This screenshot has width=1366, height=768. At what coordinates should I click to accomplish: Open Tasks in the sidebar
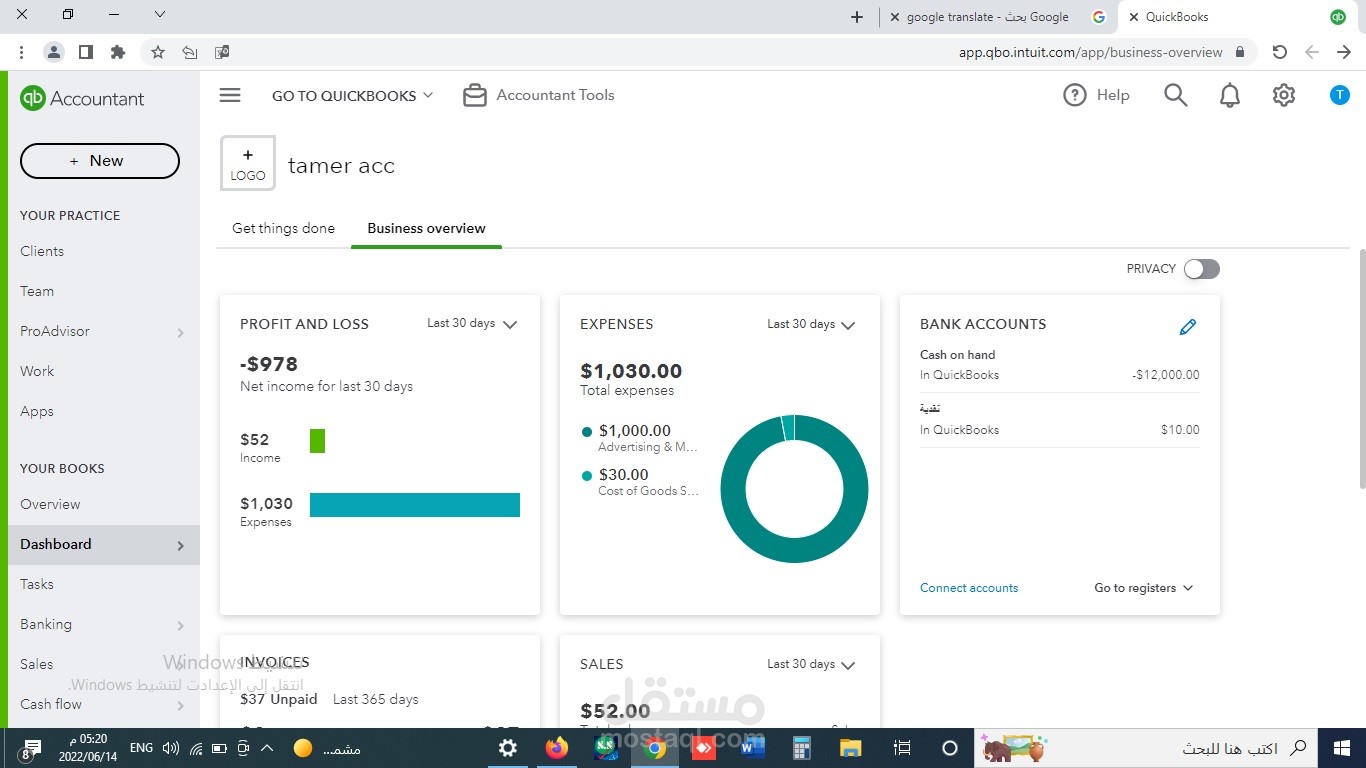tap(37, 584)
